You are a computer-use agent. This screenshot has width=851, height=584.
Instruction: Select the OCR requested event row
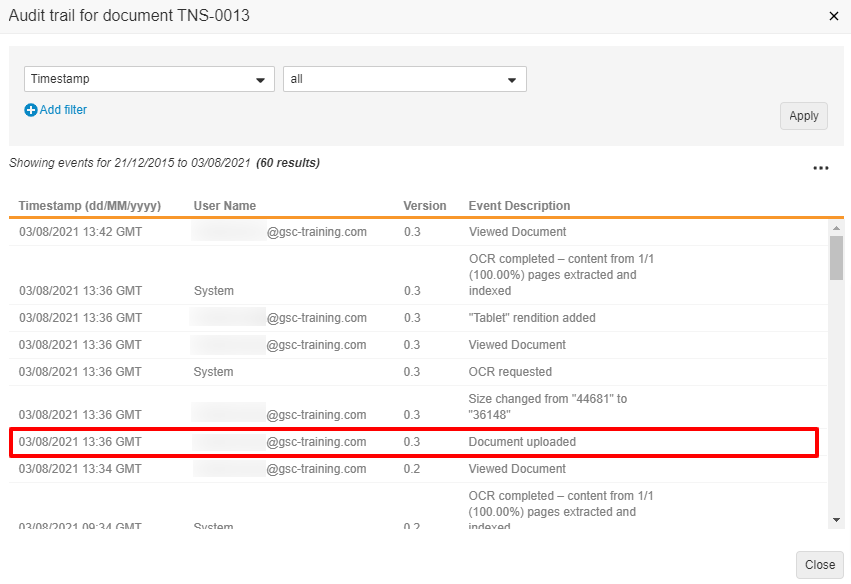[414, 372]
